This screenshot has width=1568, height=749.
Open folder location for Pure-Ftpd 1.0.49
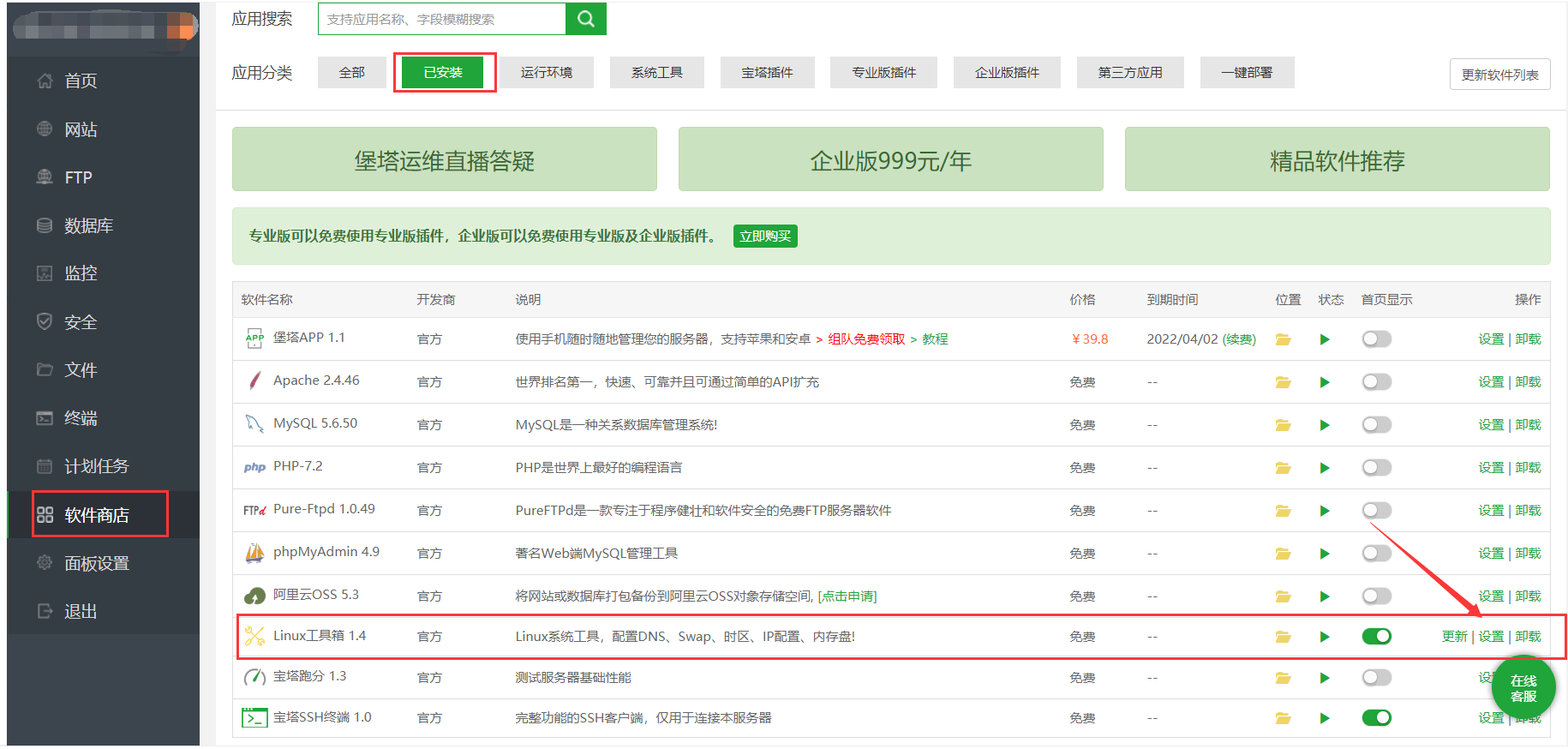(1283, 511)
